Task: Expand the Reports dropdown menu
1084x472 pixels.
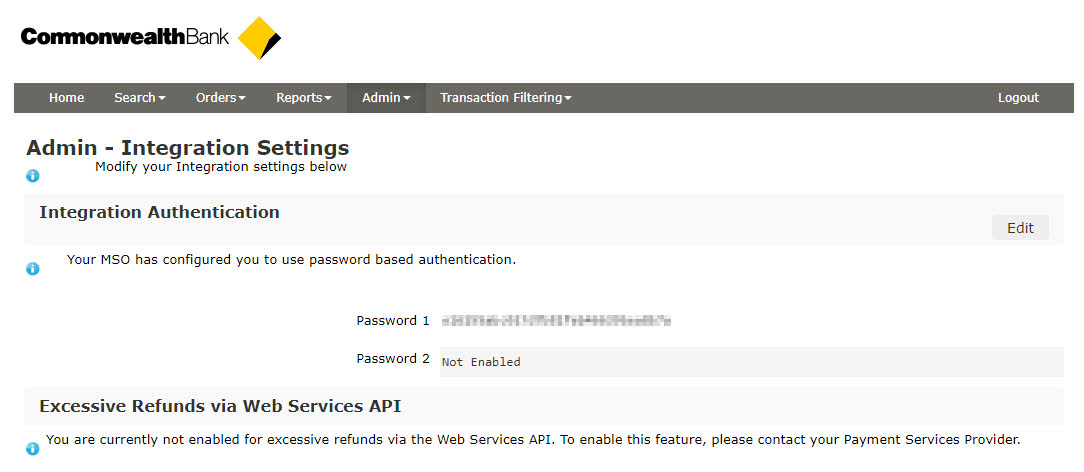Action: (x=303, y=98)
